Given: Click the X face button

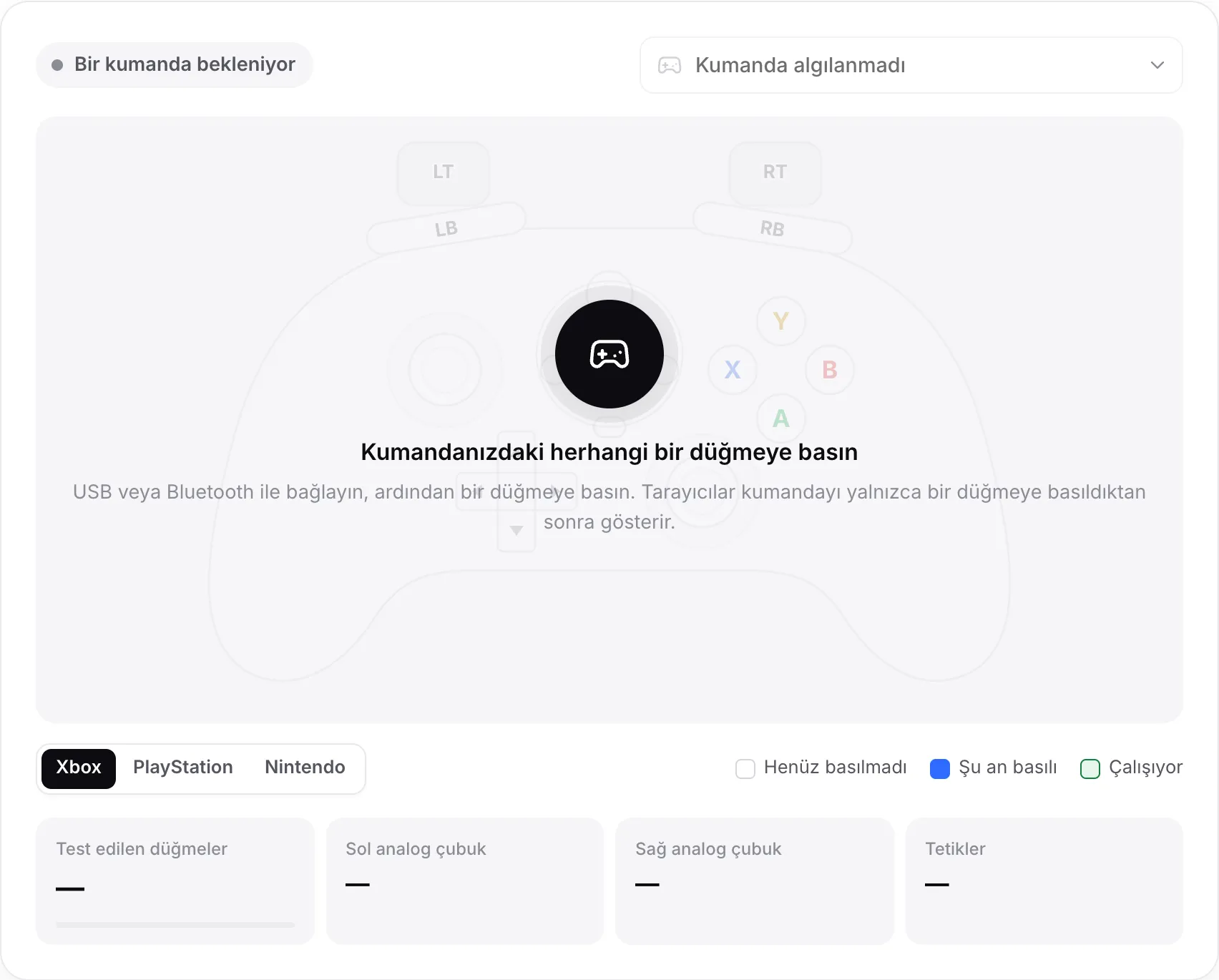Looking at the screenshot, I should 733,370.
